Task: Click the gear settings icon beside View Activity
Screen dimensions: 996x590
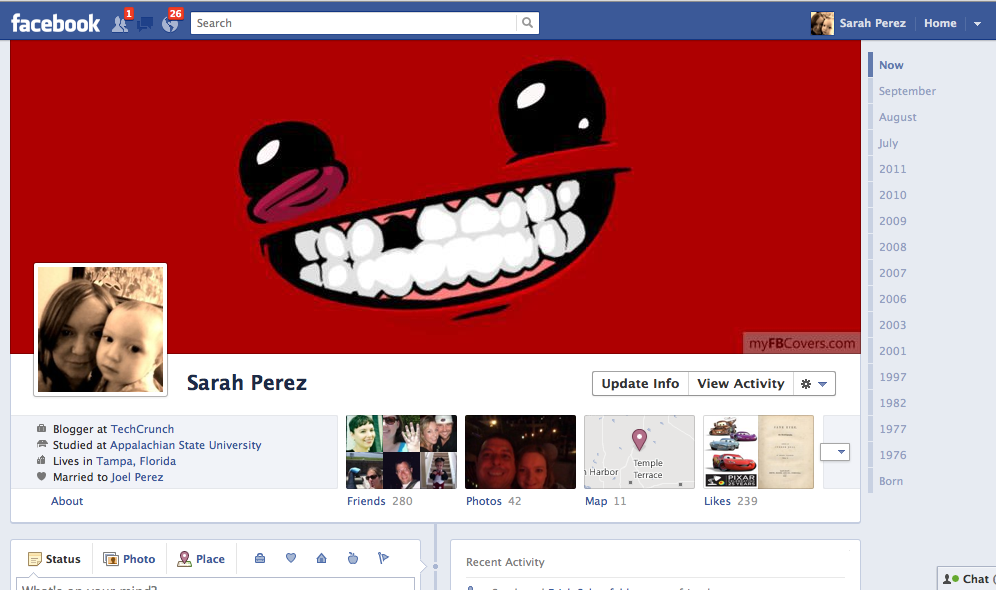Action: click(814, 384)
